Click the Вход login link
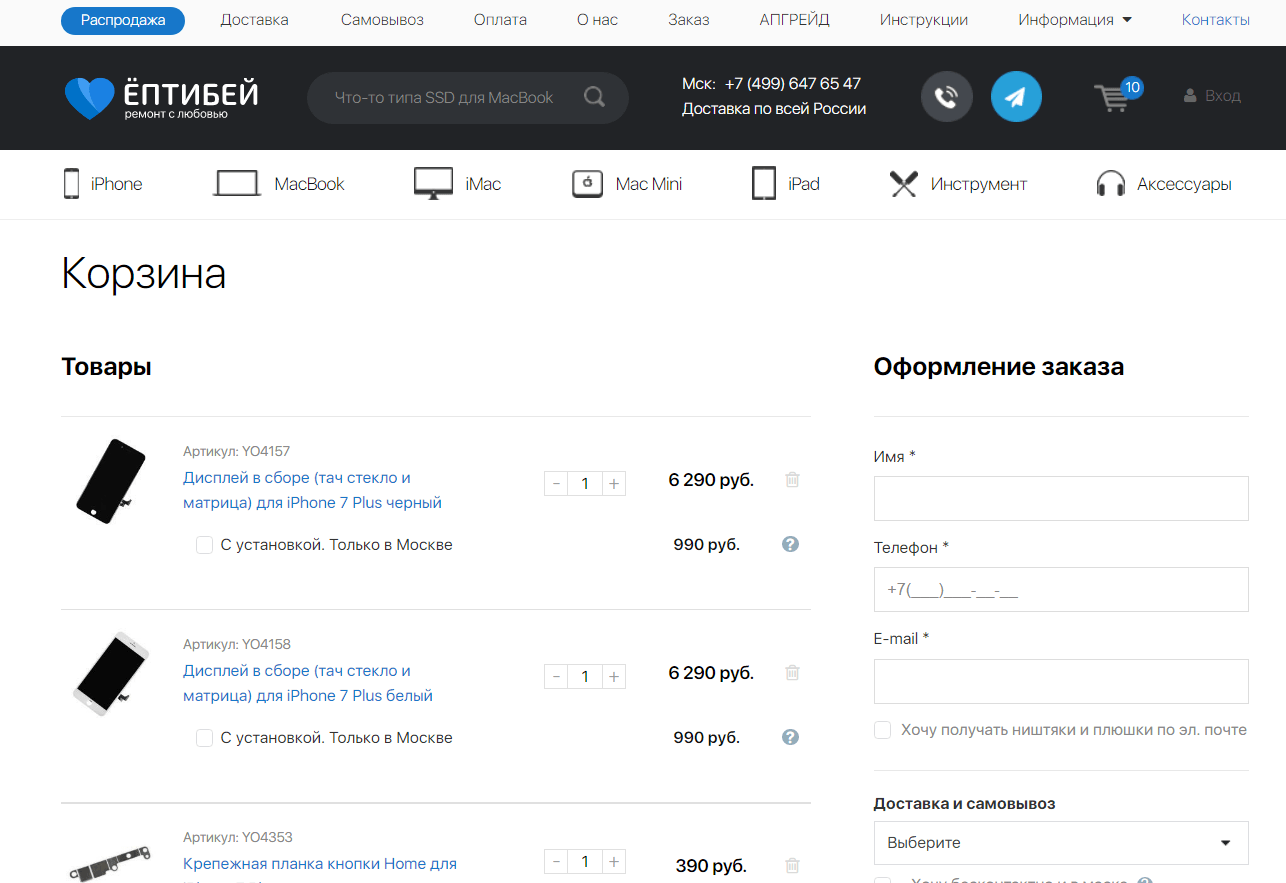 tap(1223, 96)
